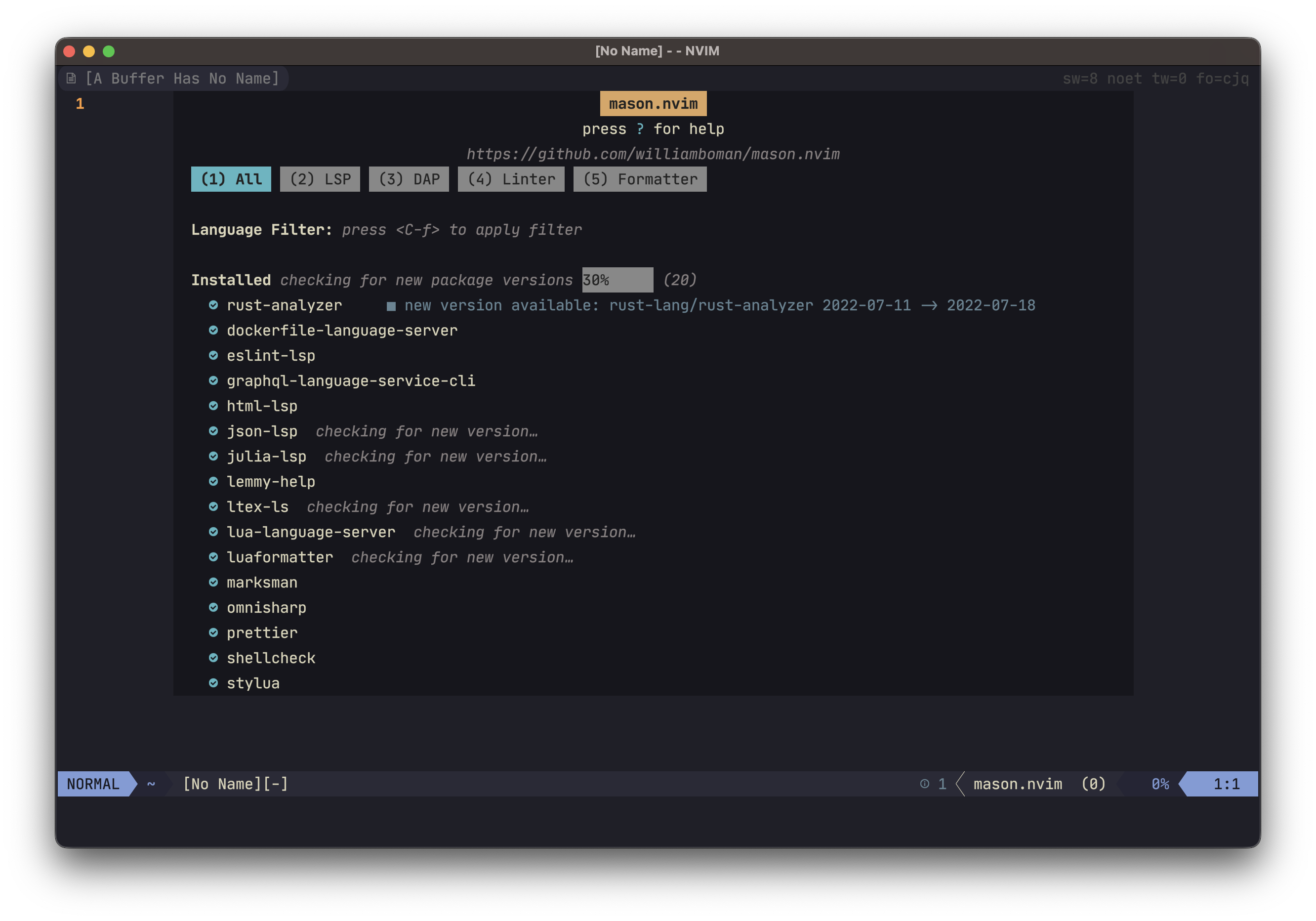Select the stylua package row

(x=253, y=684)
